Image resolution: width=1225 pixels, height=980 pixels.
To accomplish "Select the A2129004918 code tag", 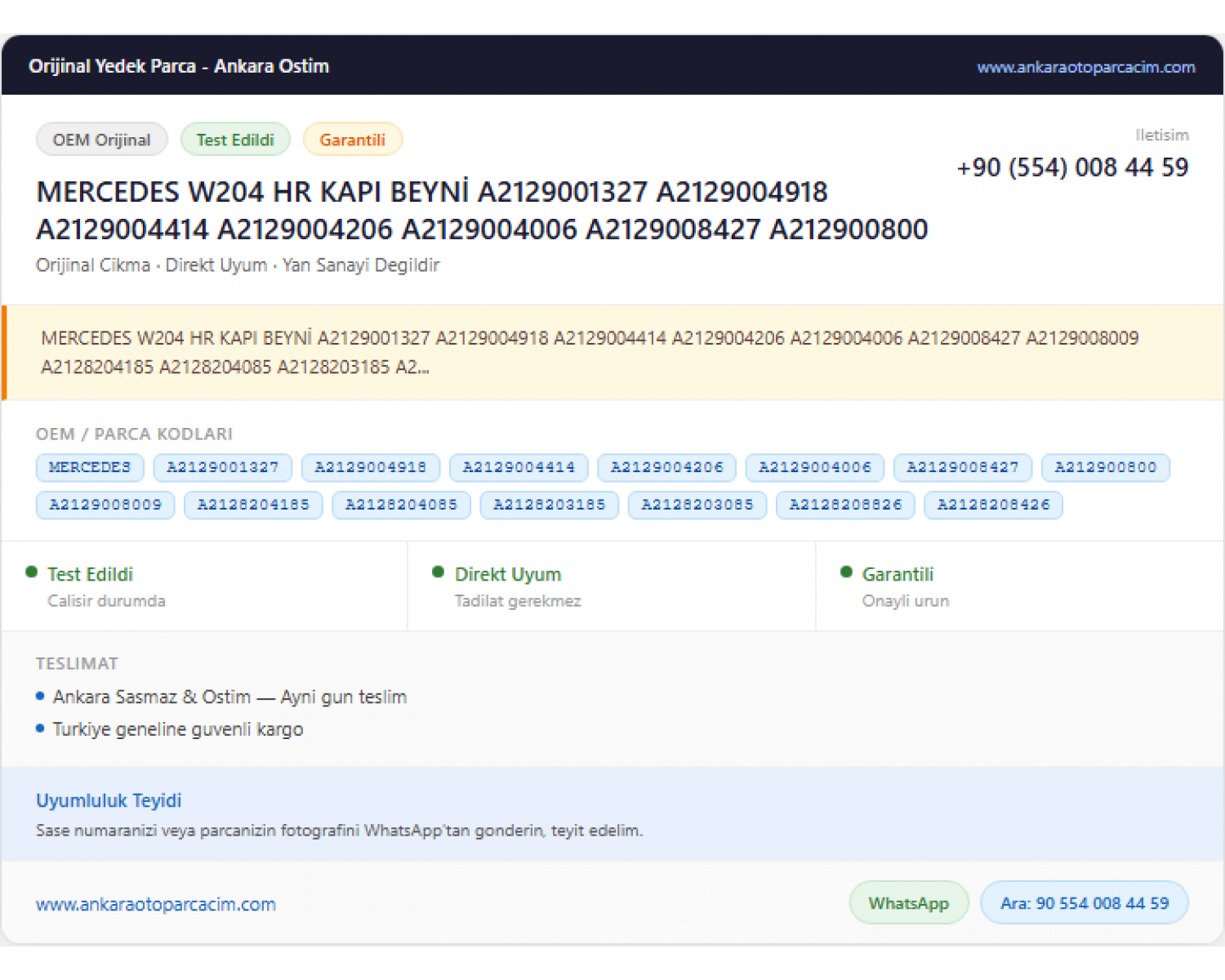I will point(371,467).
